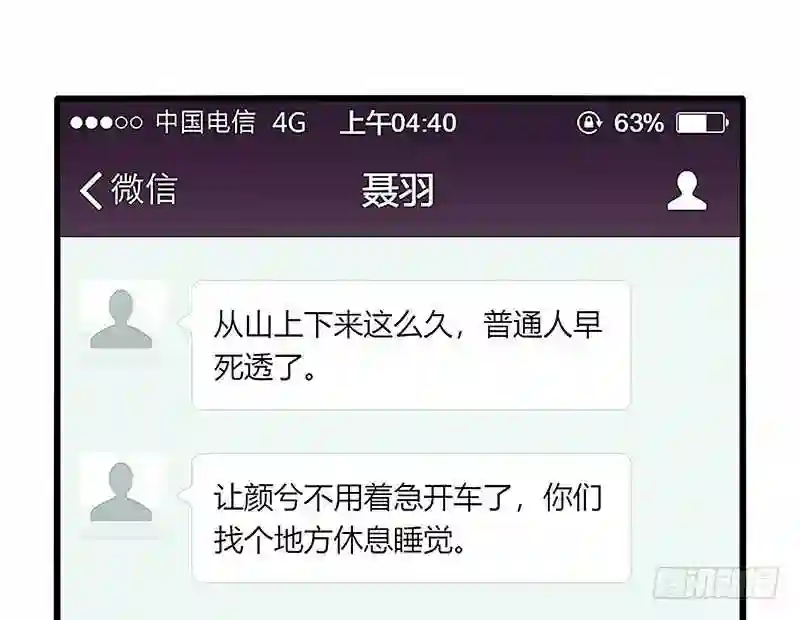
Task: Tap the first message sender avatar
Action: pos(121,319)
